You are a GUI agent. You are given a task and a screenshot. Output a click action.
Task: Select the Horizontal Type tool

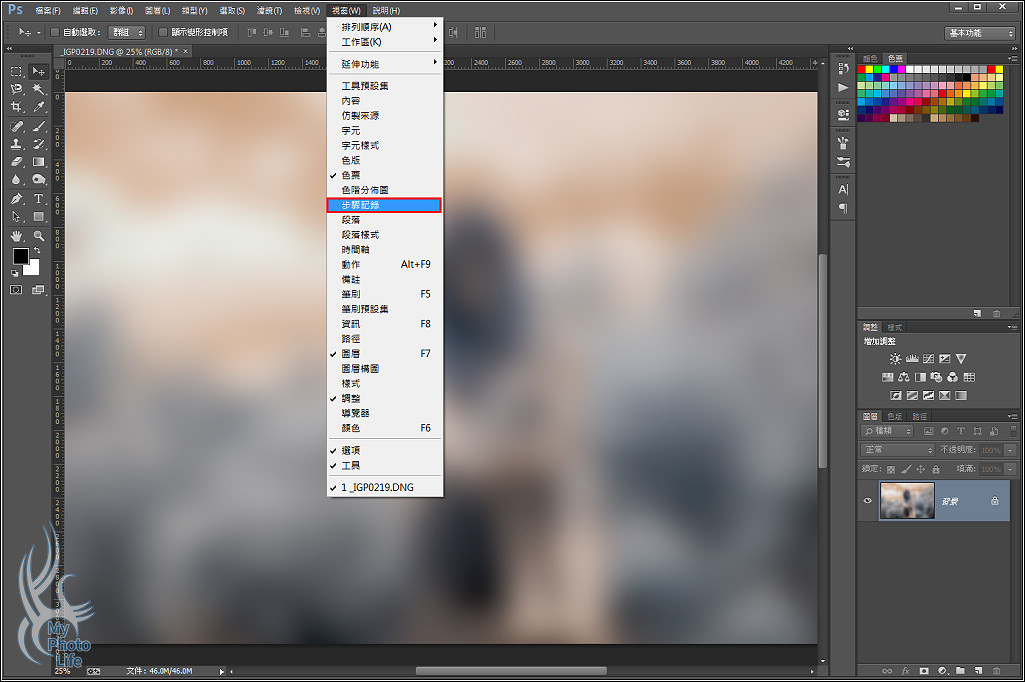[39, 199]
